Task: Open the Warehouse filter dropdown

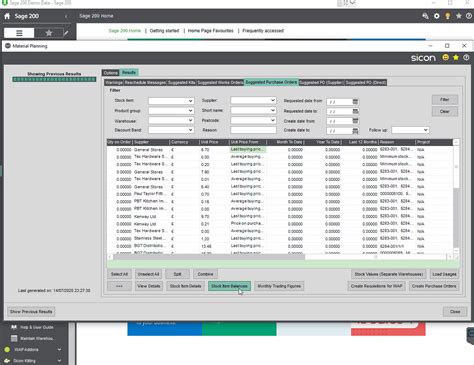Action: coord(171,120)
